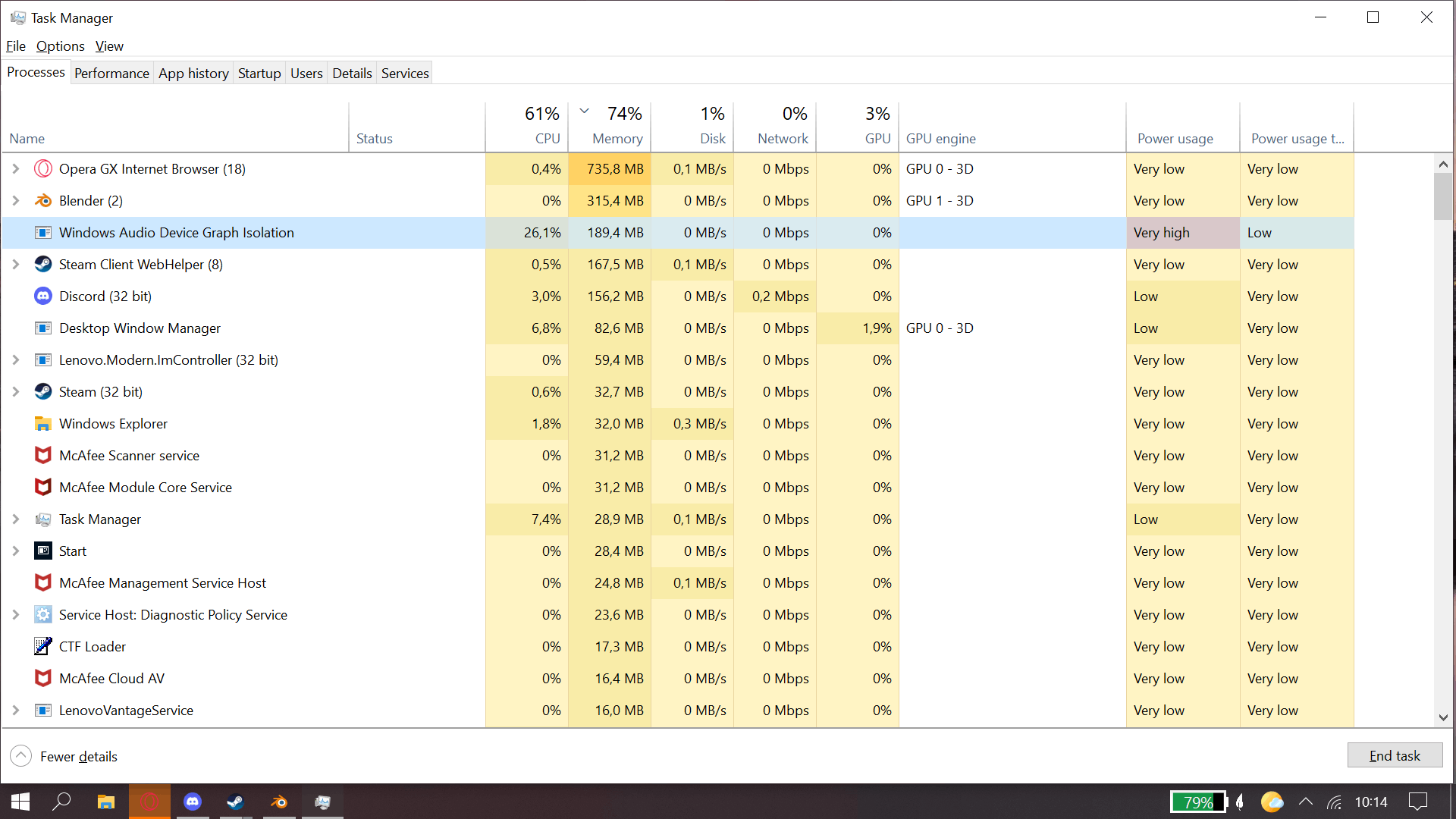
Task: Click the scrollbar down arrow in process list
Action: [x=1443, y=717]
